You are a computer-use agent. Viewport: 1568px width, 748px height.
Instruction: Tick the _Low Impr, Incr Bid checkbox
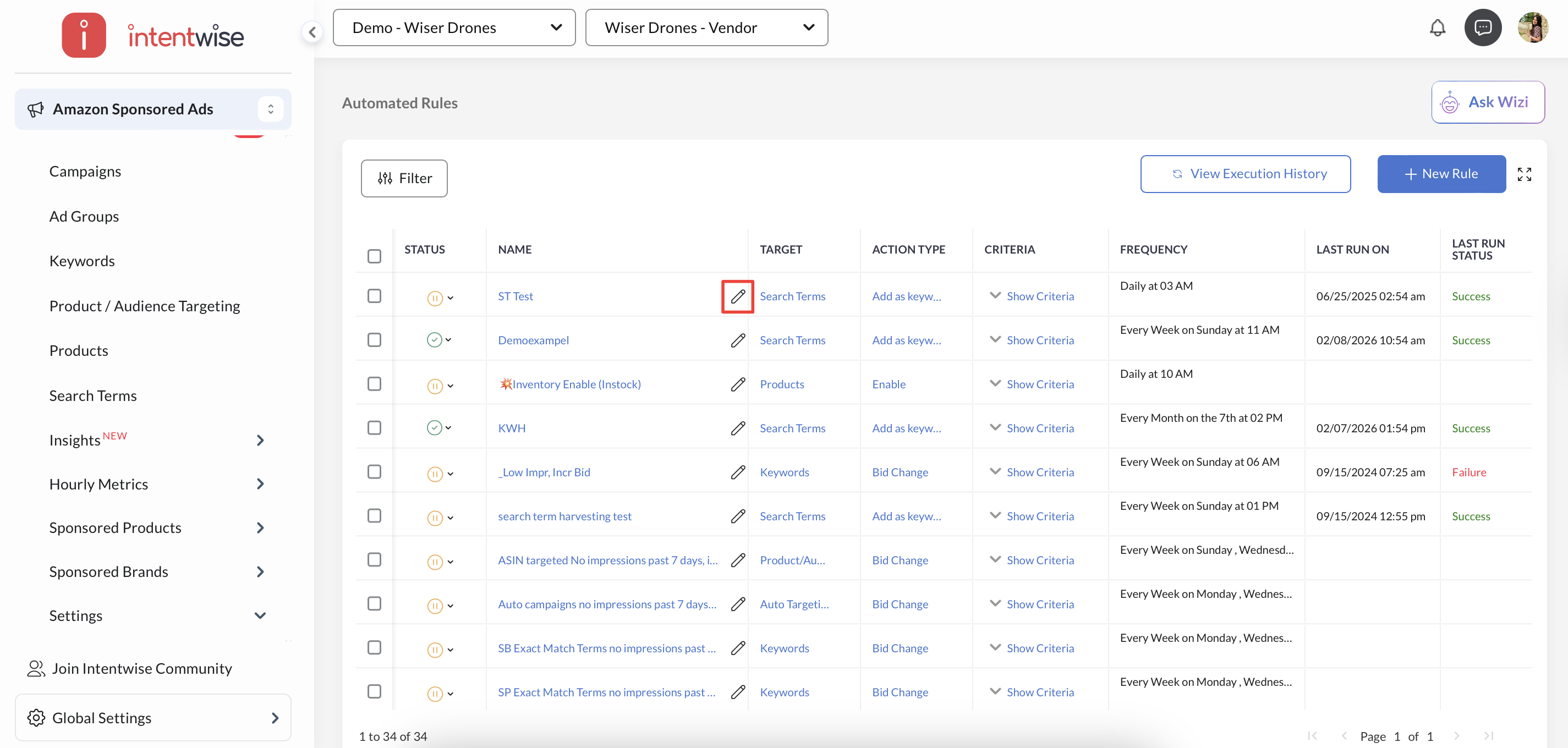pyautogui.click(x=374, y=472)
